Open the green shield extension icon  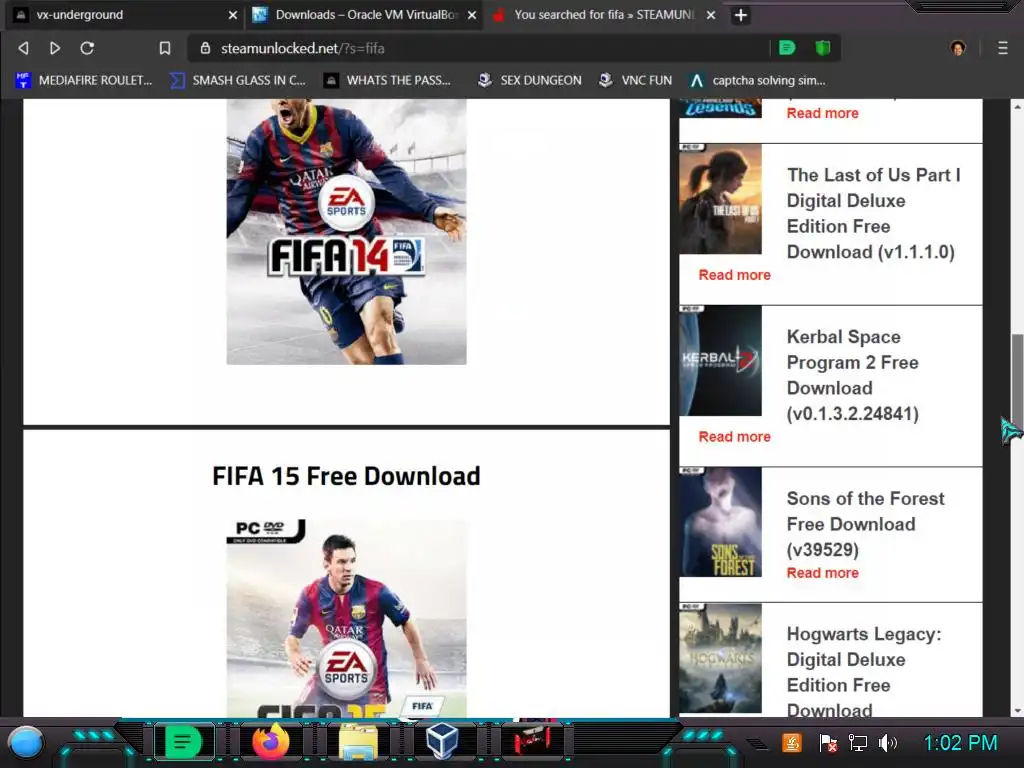pyautogui.click(x=823, y=48)
